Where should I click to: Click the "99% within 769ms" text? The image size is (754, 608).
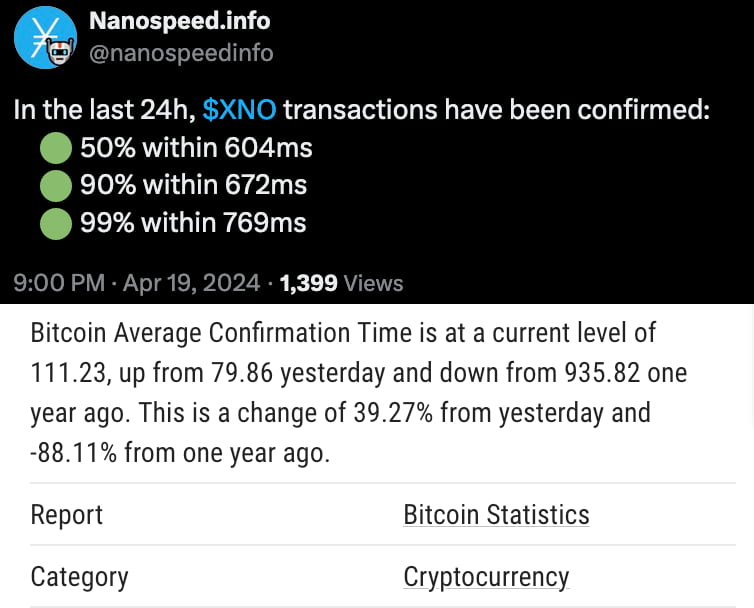[193, 223]
